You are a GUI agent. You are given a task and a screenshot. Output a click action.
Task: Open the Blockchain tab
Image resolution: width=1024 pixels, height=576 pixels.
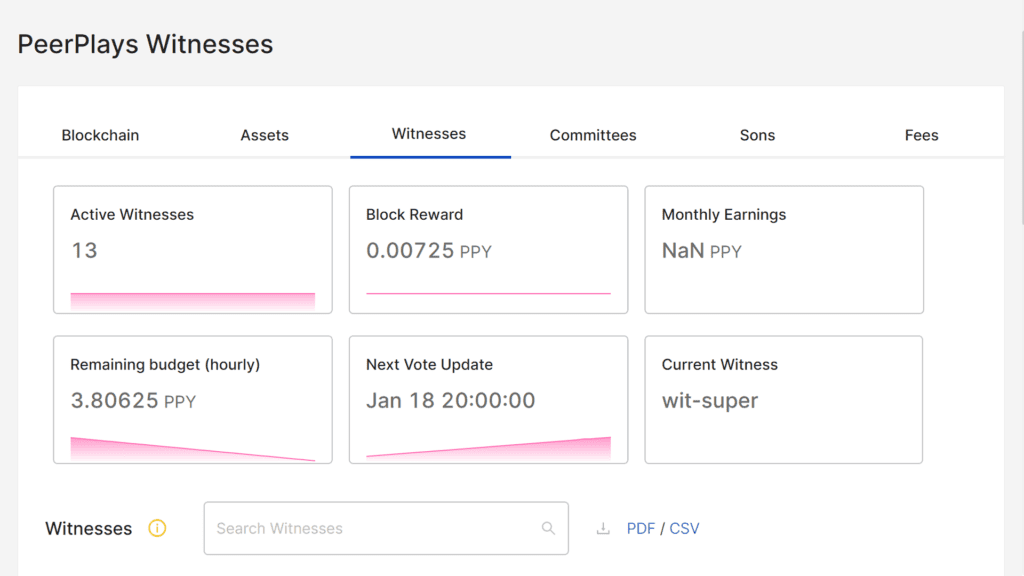click(101, 135)
